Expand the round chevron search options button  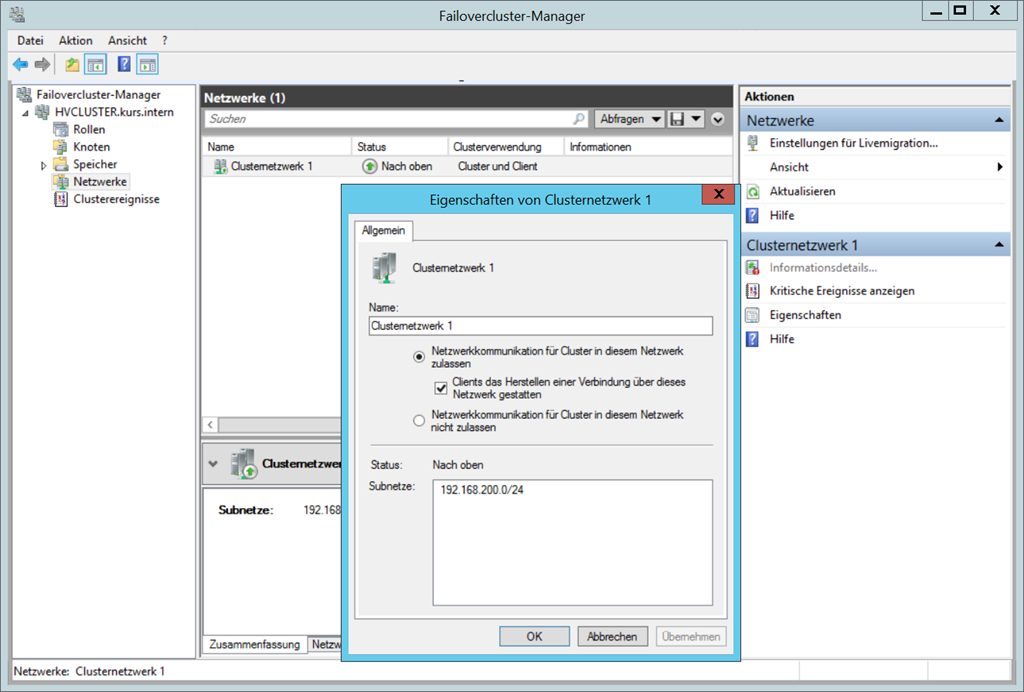coord(718,119)
